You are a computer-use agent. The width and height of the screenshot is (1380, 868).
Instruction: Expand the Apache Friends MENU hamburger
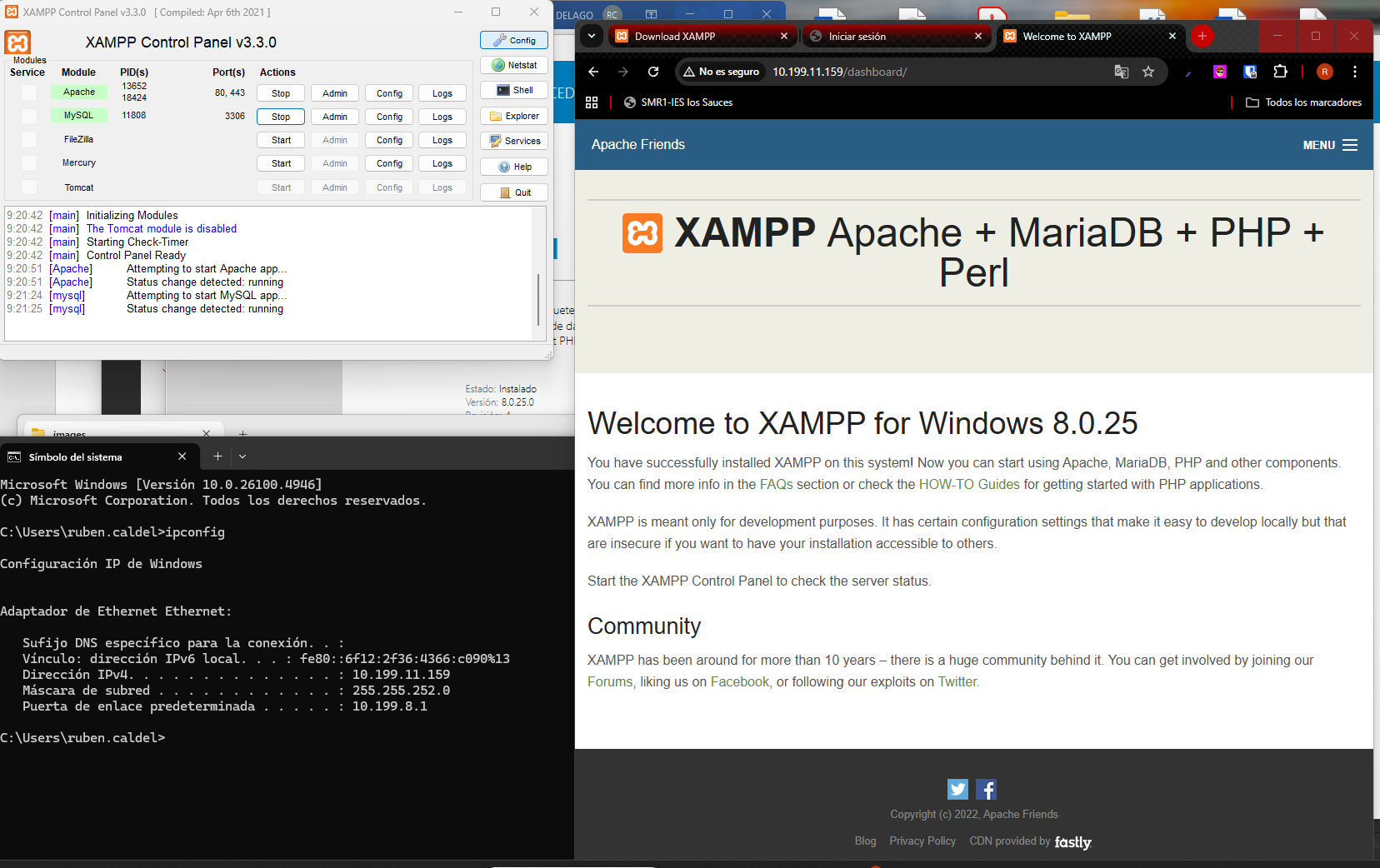click(1330, 145)
